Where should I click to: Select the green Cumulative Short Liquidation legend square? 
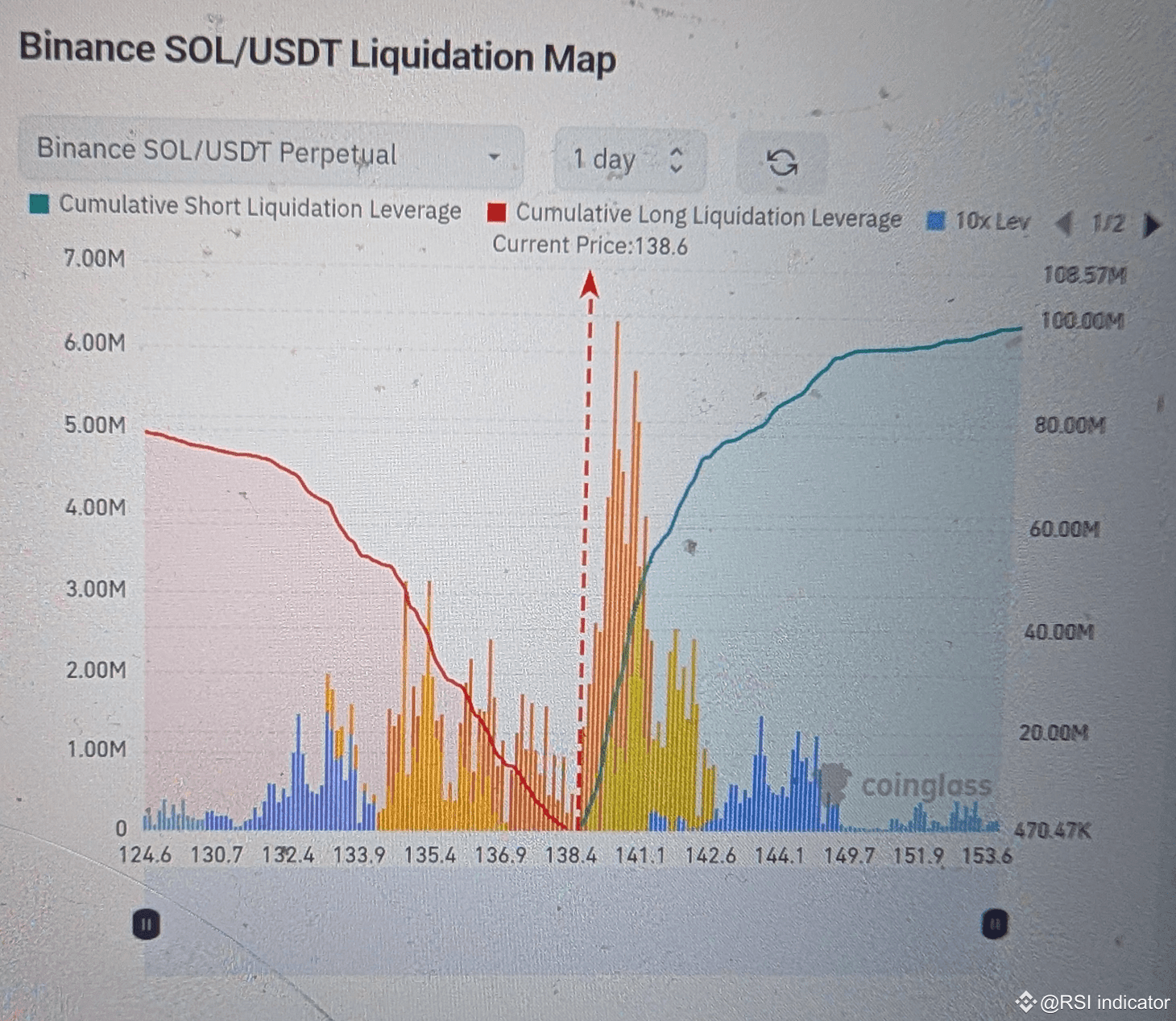39,206
